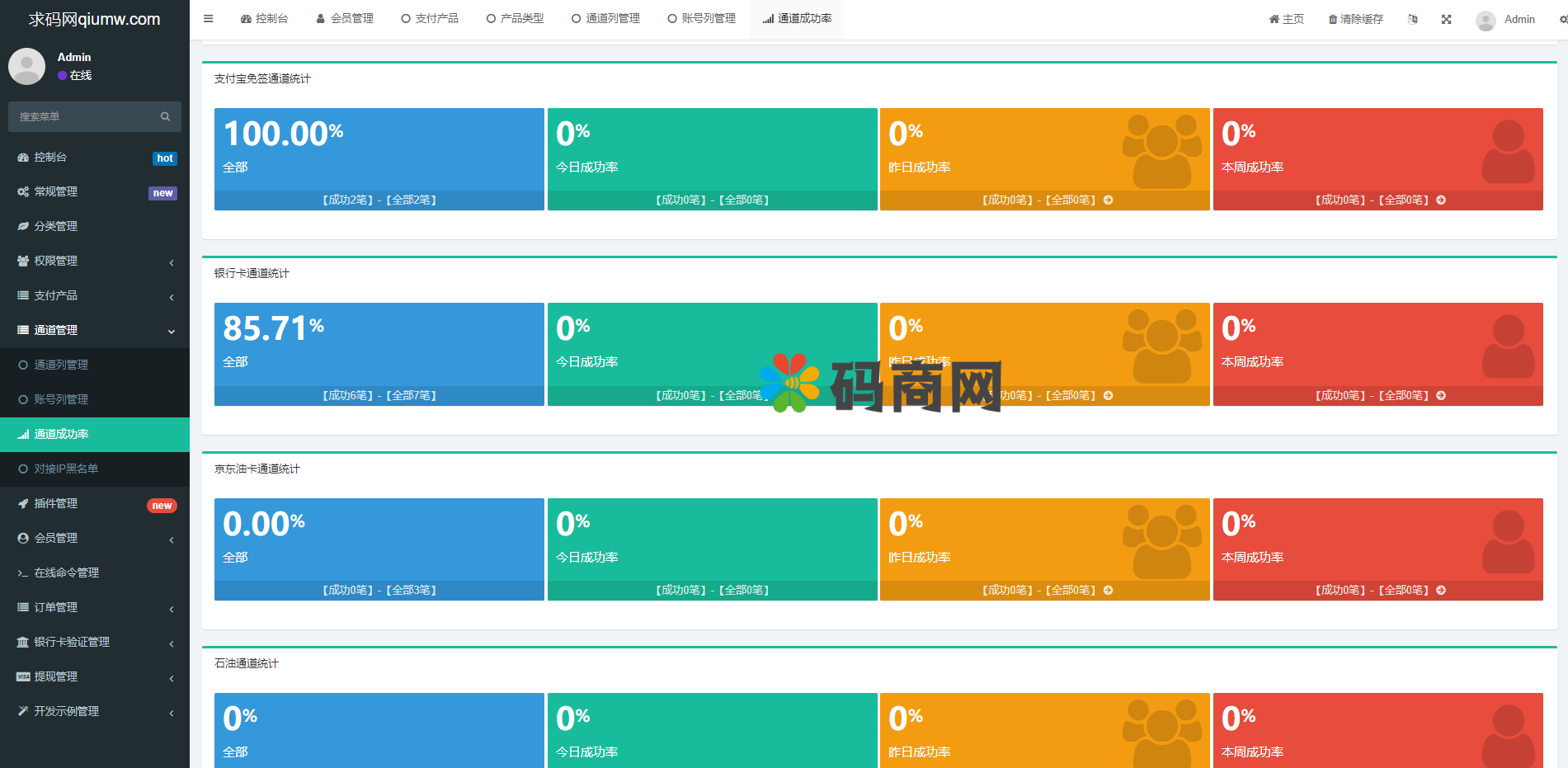The image size is (1568, 768).
Task: Open 插件管理 in the sidebar
Action: (56, 503)
